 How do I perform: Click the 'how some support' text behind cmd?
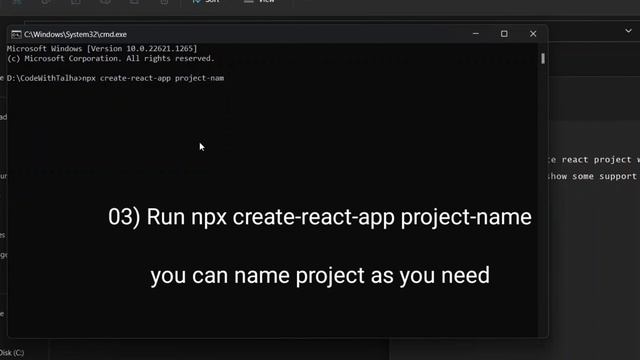coord(593,176)
